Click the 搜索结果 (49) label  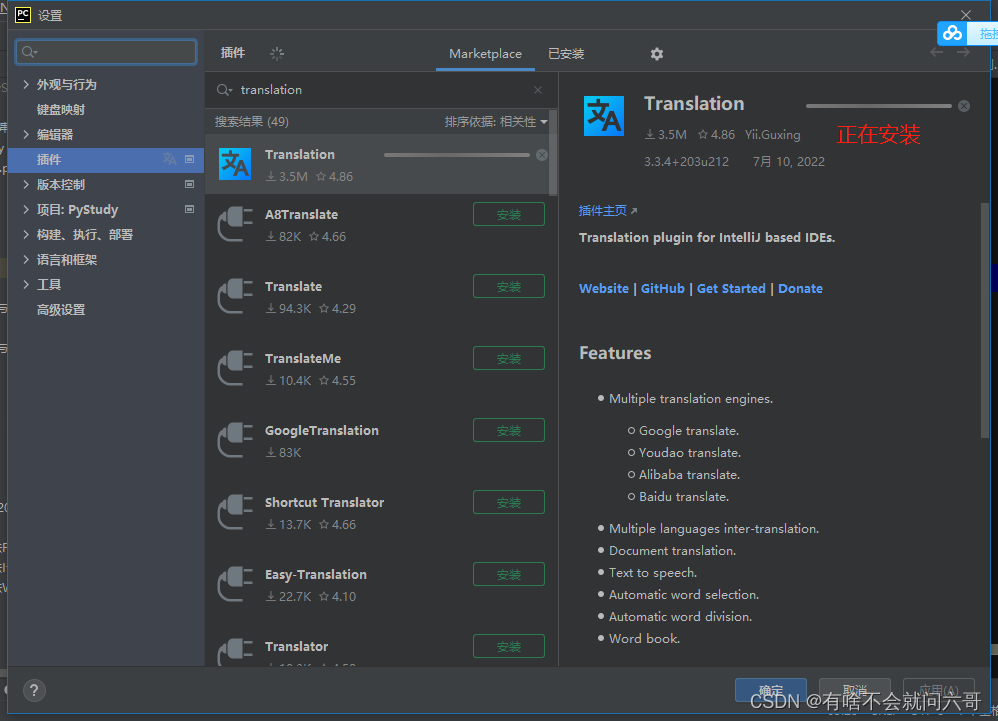tap(251, 122)
